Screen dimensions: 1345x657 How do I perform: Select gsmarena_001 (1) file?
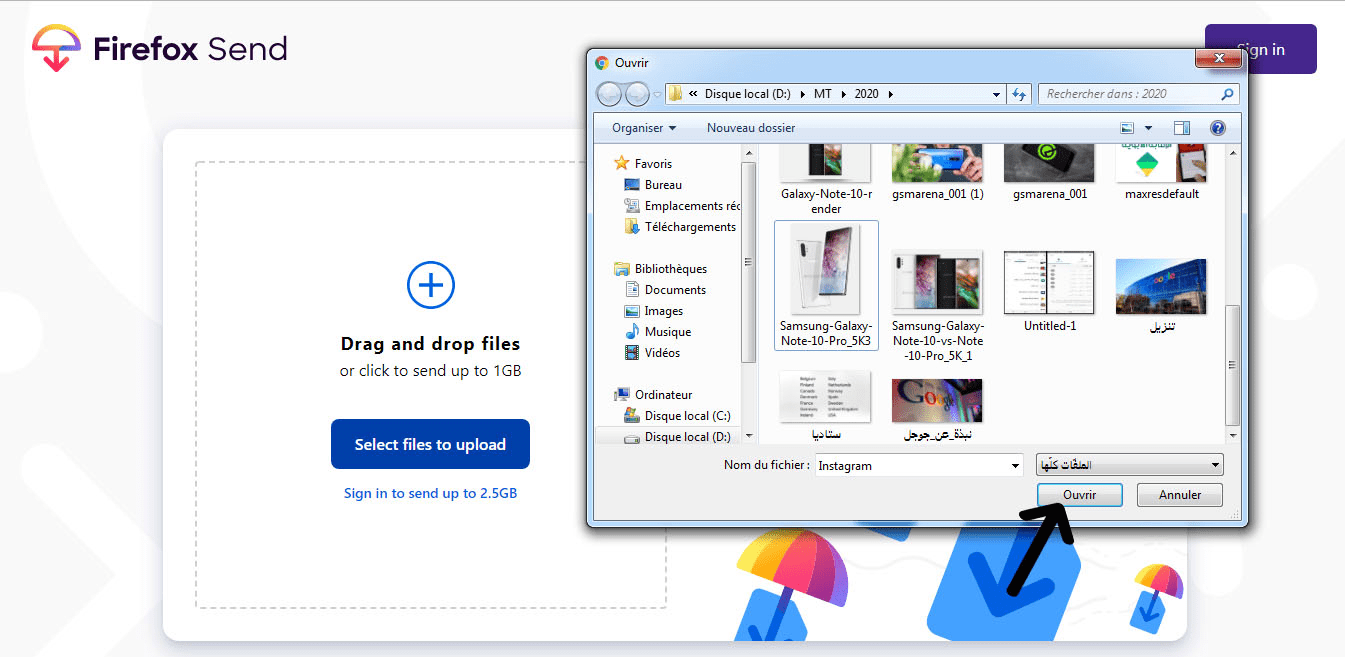click(x=938, y=172)
